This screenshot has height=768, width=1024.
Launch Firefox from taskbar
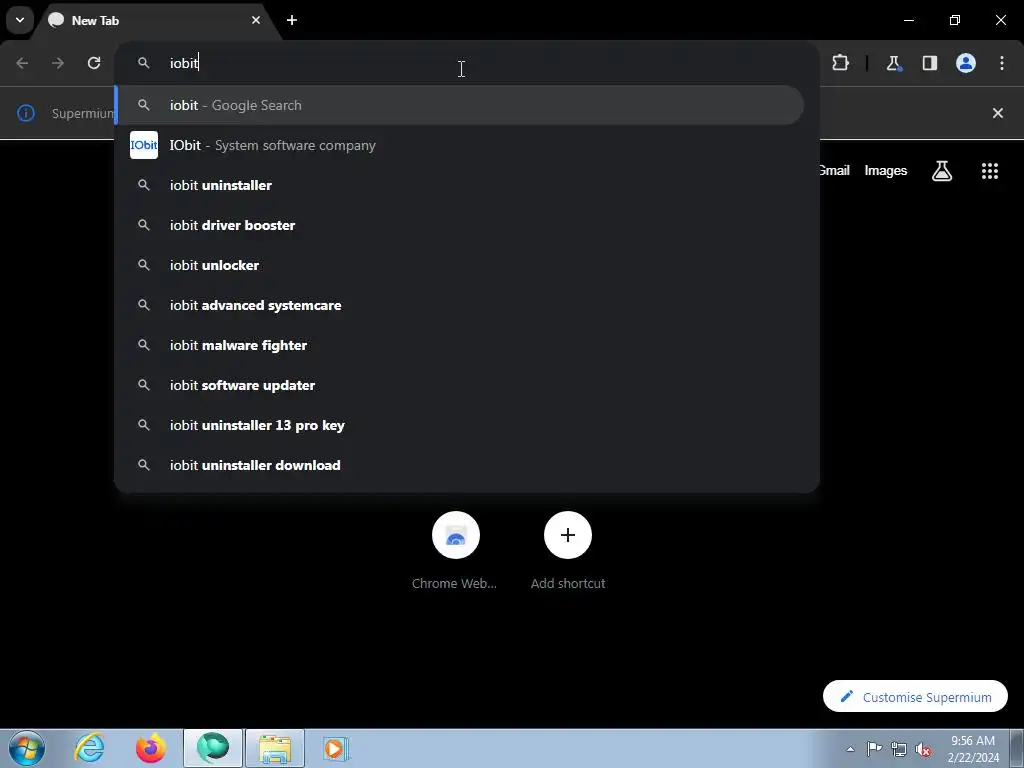click(151, 748)
